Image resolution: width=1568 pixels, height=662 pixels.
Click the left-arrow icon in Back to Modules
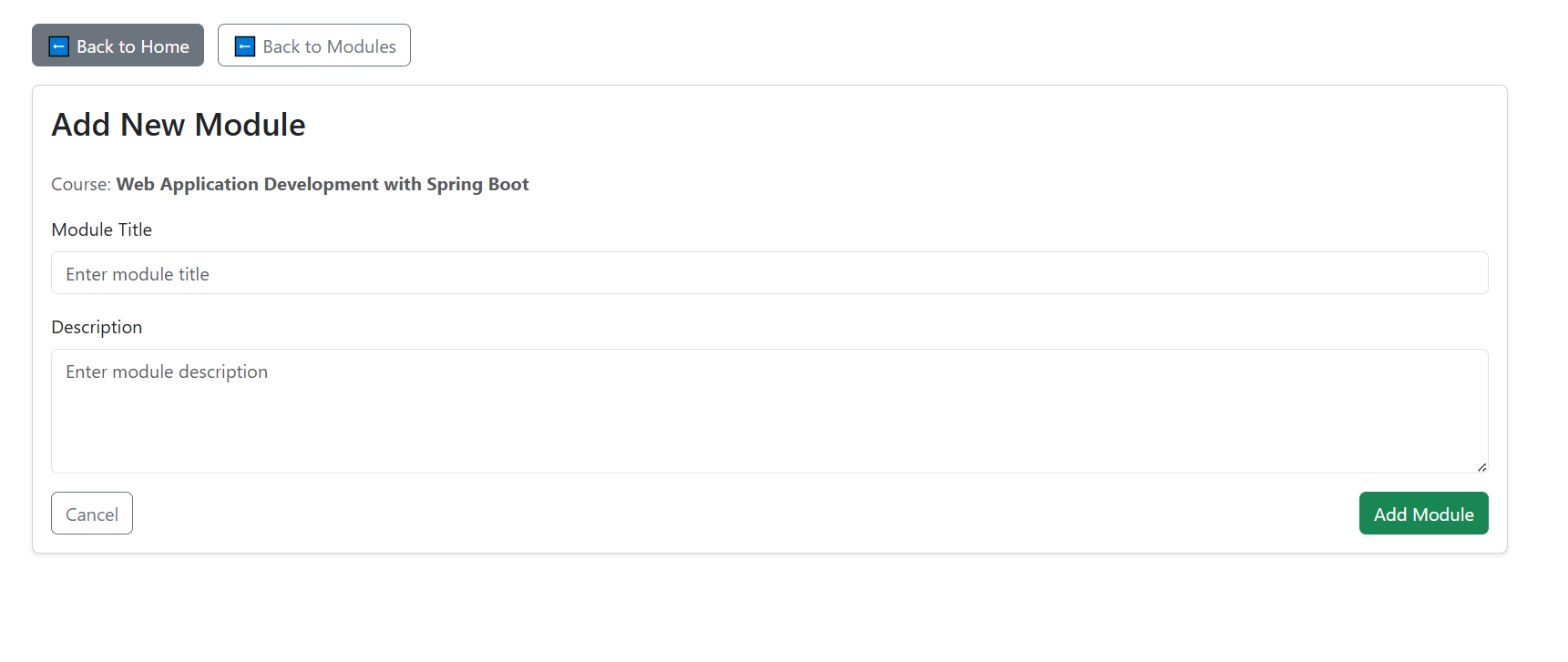click(245, 46)
